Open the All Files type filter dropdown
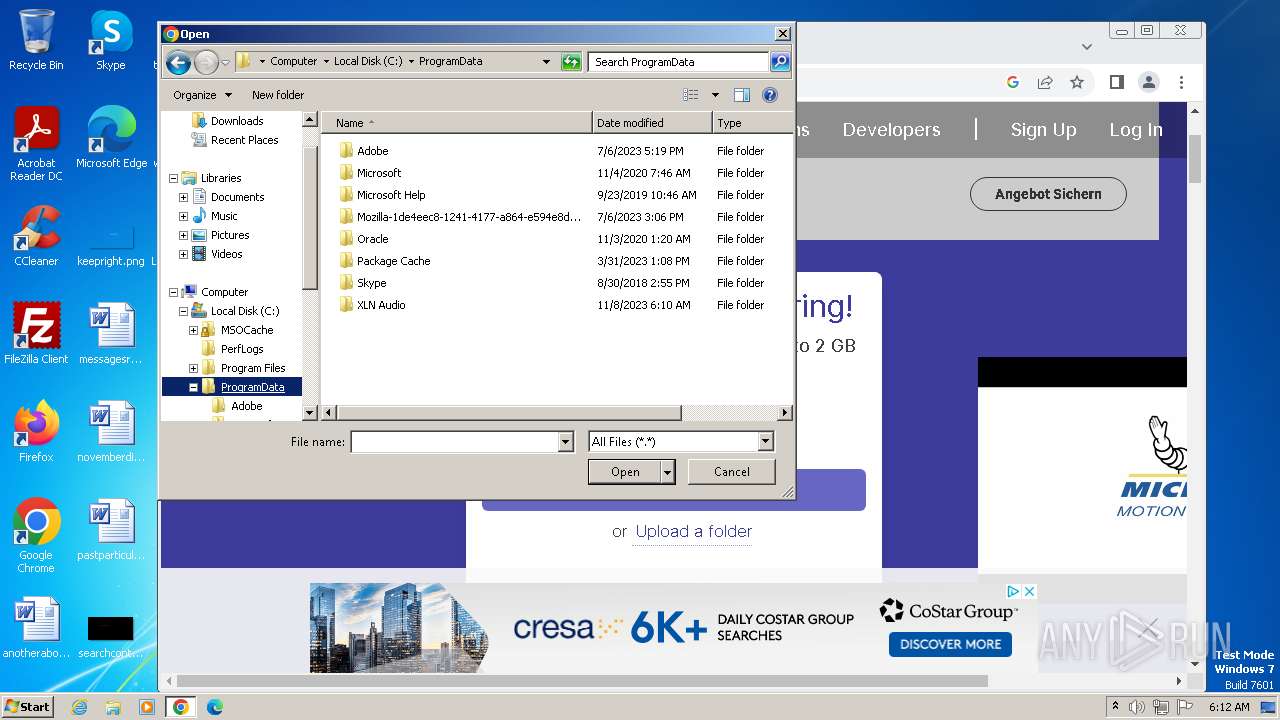1280x720 pixels. tap(765, 441)
